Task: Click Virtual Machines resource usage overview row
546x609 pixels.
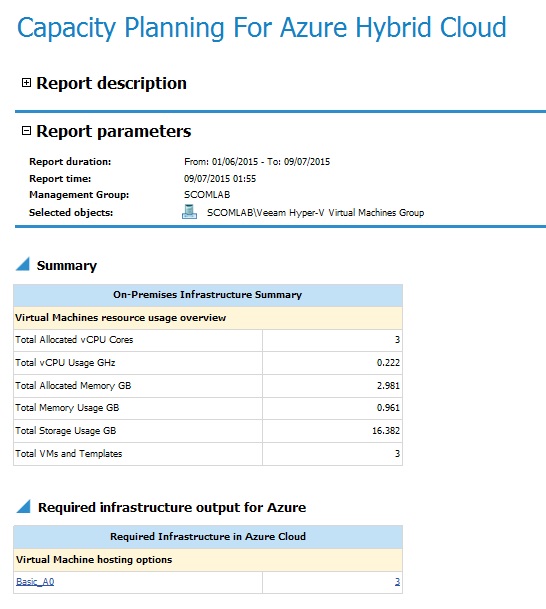Action: 208,318
